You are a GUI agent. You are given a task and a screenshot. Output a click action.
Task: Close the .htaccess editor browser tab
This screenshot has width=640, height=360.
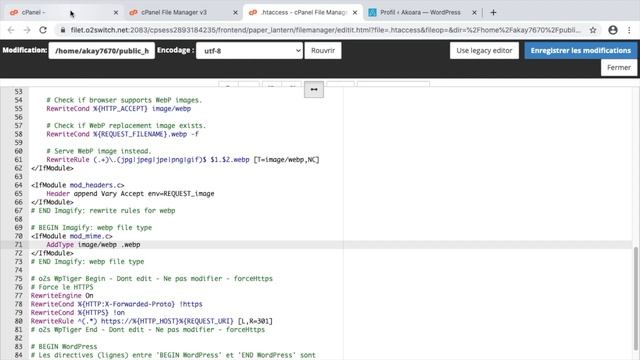click(355, 13)
